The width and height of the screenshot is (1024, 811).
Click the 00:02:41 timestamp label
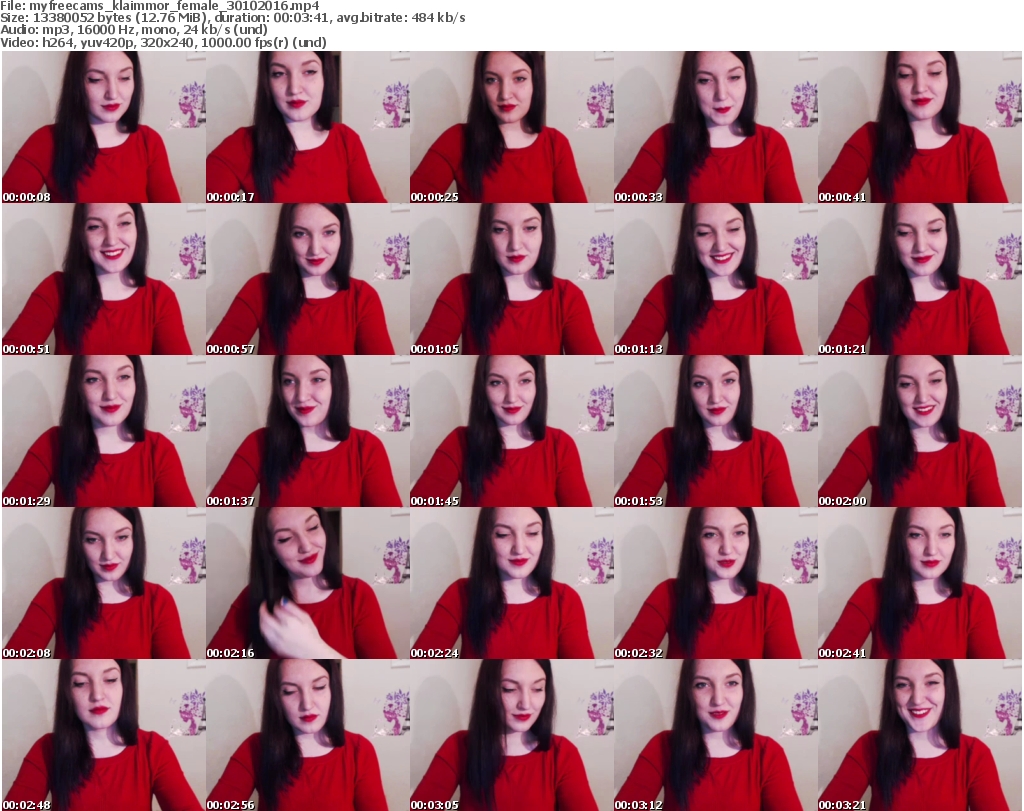click(x=843, y=653)
